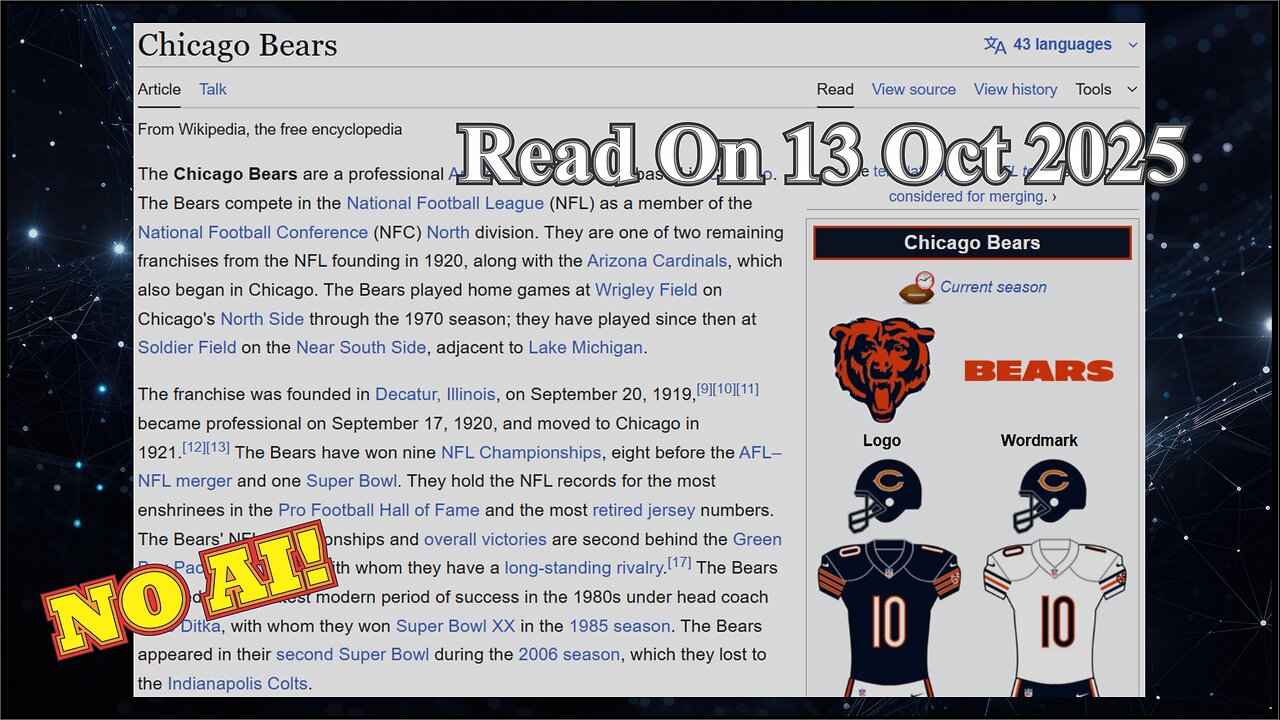Click the long-standing rivalry link
The image size is (1280, 720).
point(585,568)
